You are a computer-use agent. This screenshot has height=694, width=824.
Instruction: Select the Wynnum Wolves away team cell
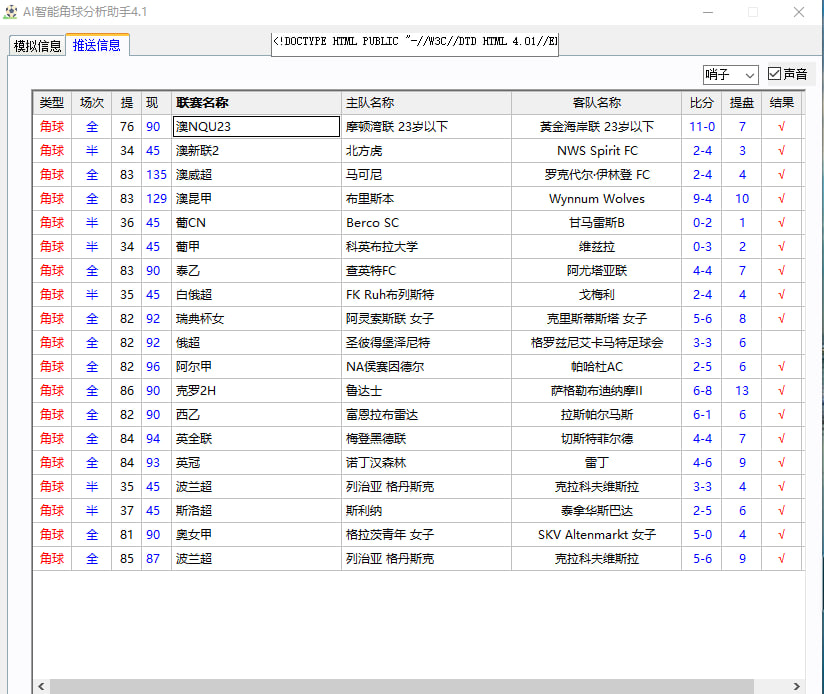click(x=597, y=199)
